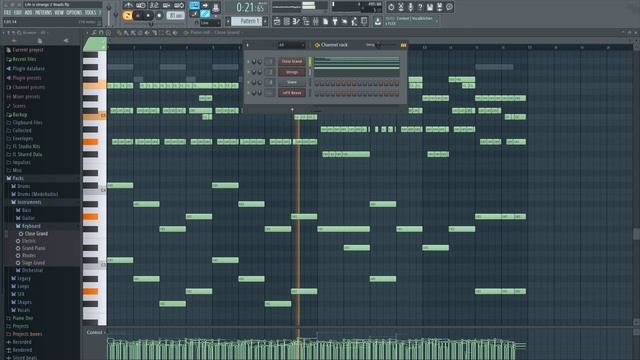
Task: Open the EDIT menu
Action: pyautogui.click(x=18, y=13)
